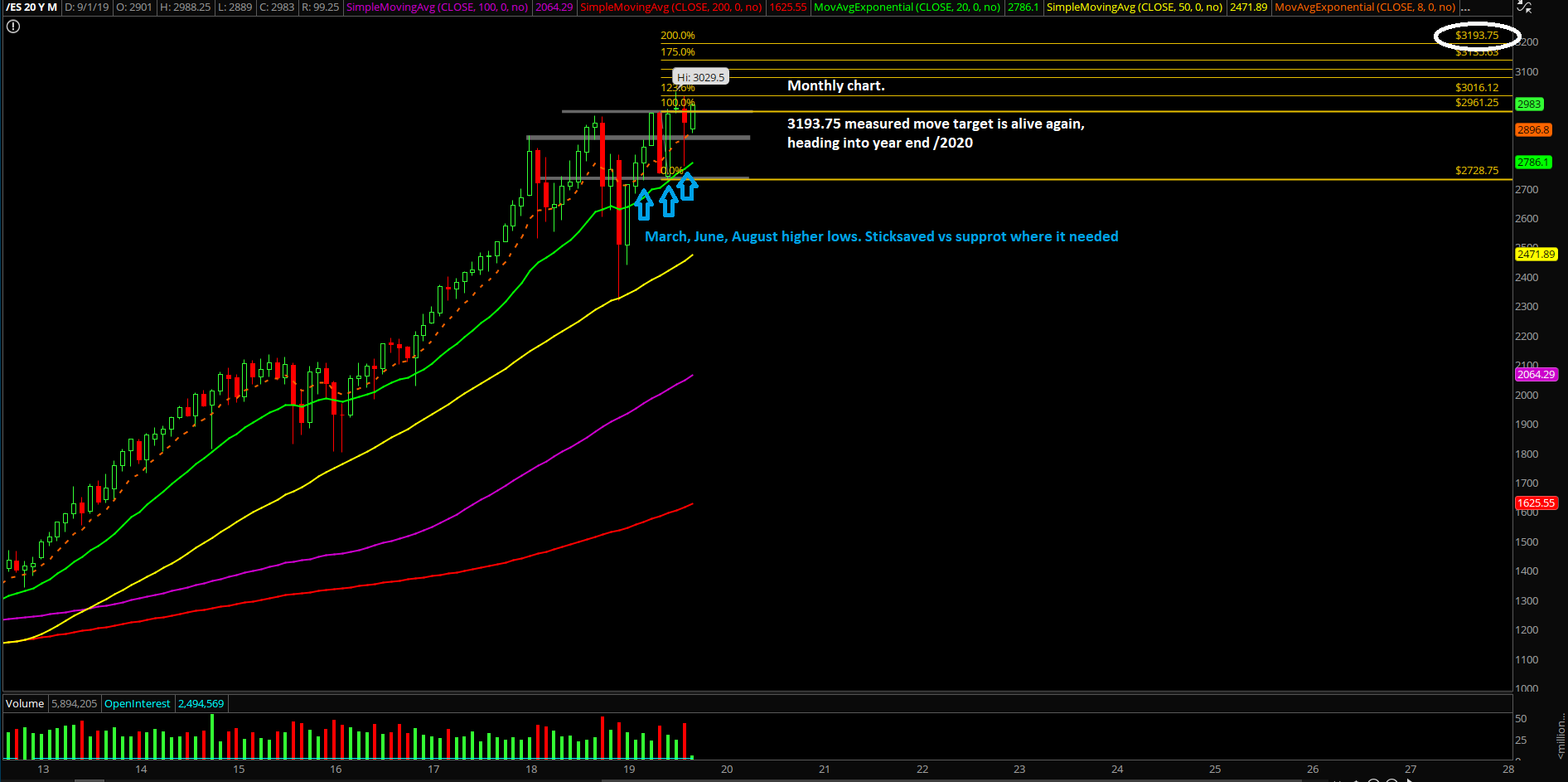Select 2000 on the price axis

[x=1527, y=396]
